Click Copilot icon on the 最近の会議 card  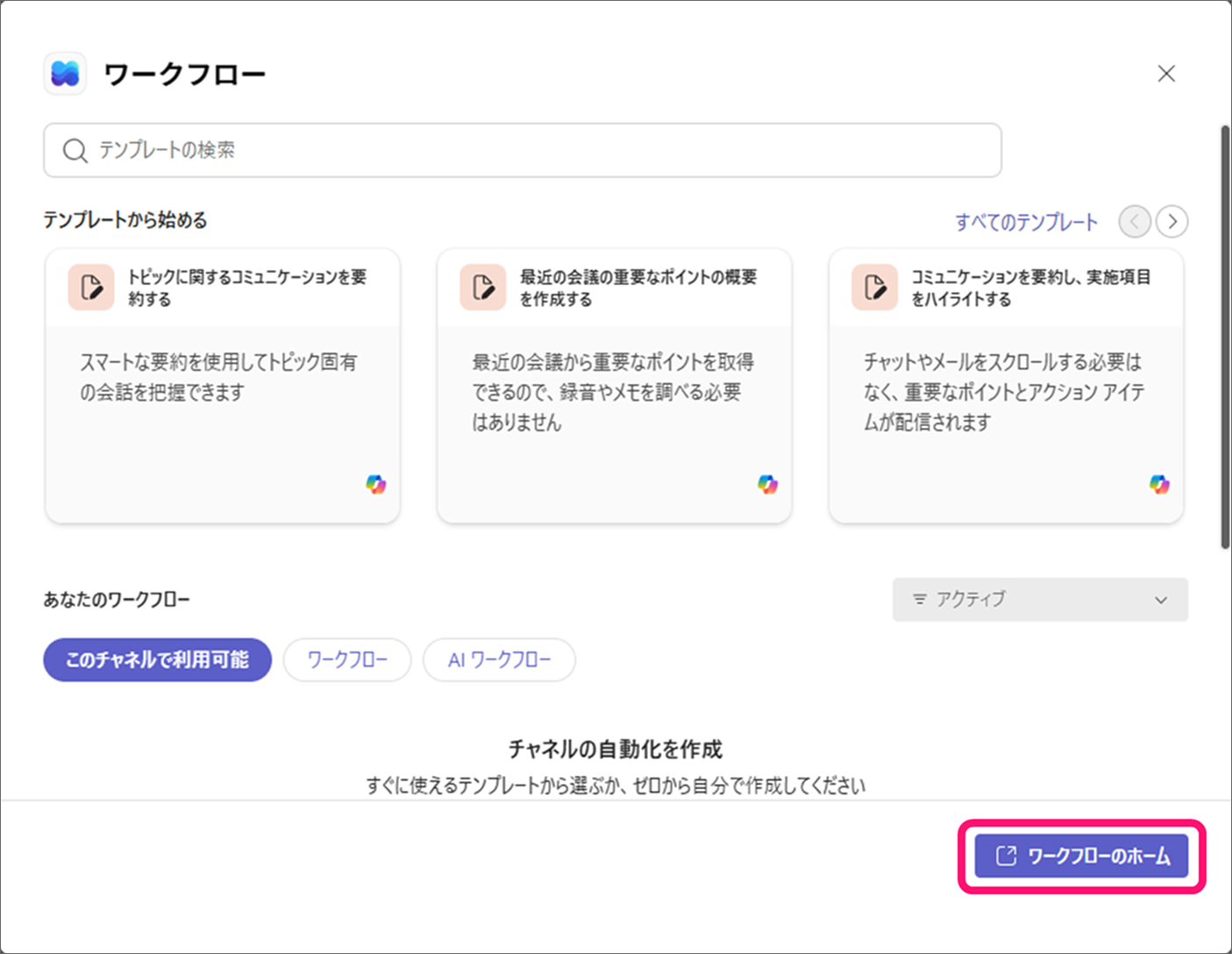[768, 485]
